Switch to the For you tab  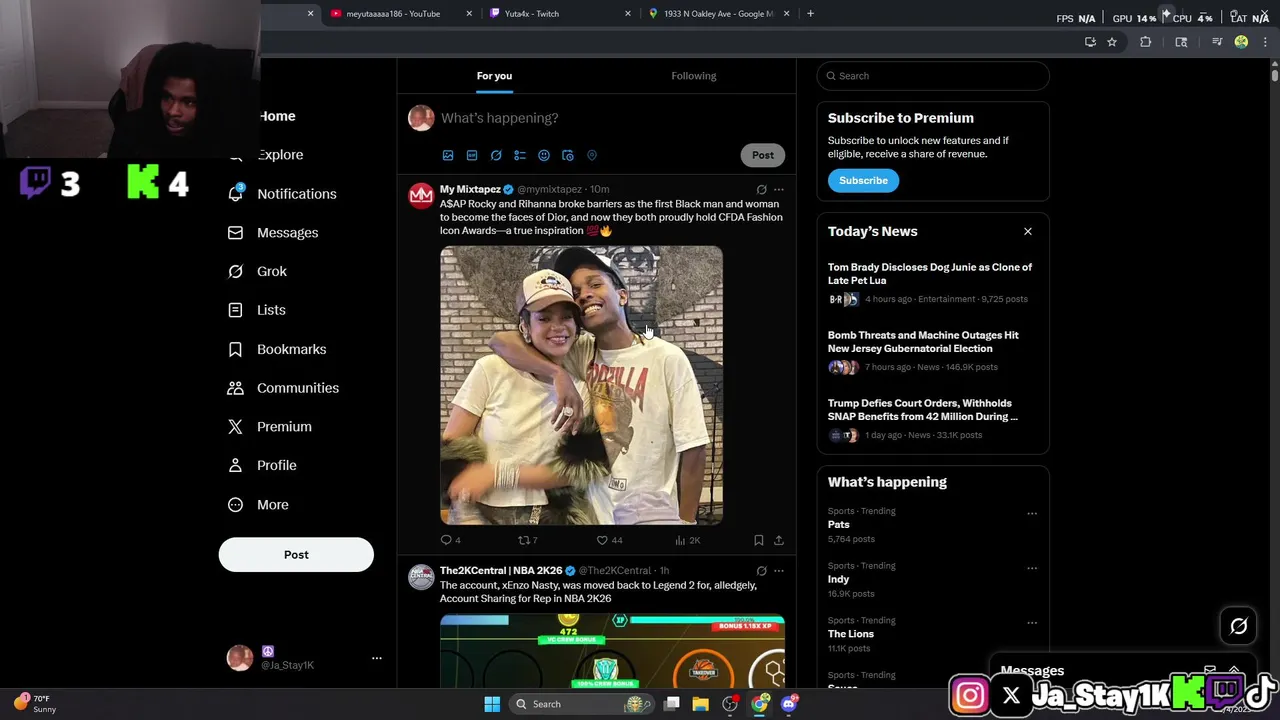[x=494, y=76]
